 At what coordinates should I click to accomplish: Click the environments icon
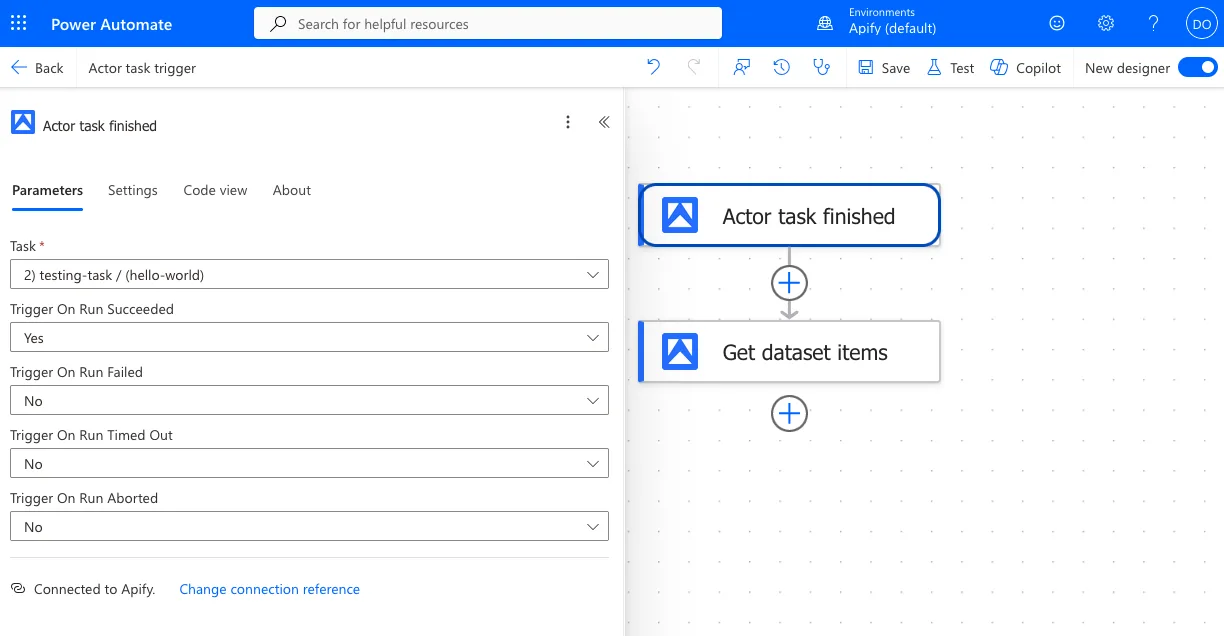(825, 23)
